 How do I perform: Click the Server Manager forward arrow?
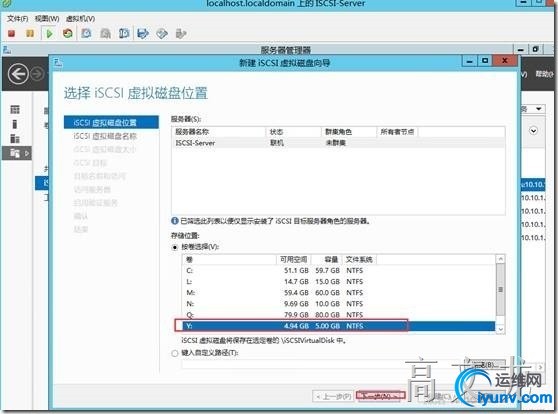pyautogui.click(x=37, y=74)
